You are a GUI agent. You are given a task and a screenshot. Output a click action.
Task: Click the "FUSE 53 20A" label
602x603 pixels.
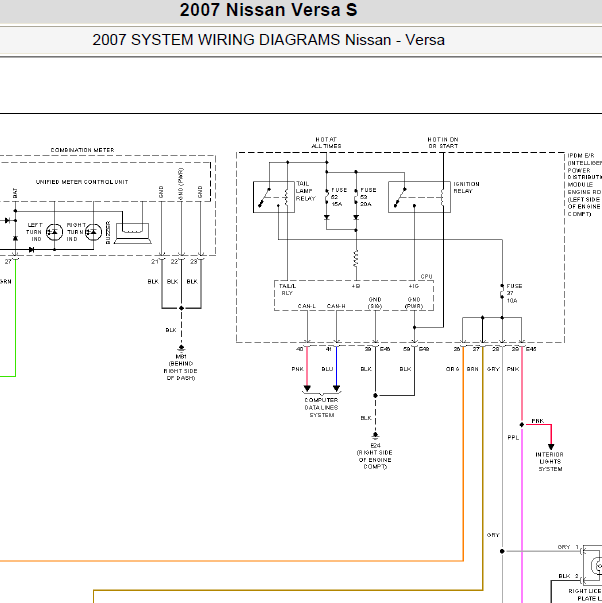point(368,197)
